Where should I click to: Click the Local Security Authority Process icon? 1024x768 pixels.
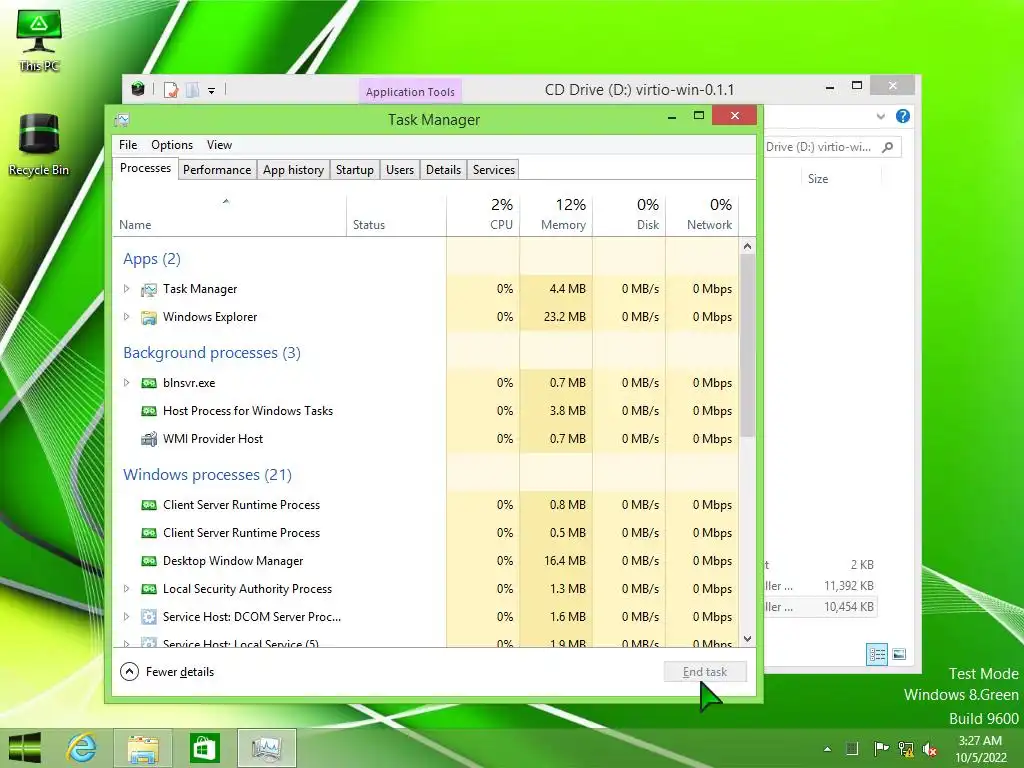coord(149,589)
